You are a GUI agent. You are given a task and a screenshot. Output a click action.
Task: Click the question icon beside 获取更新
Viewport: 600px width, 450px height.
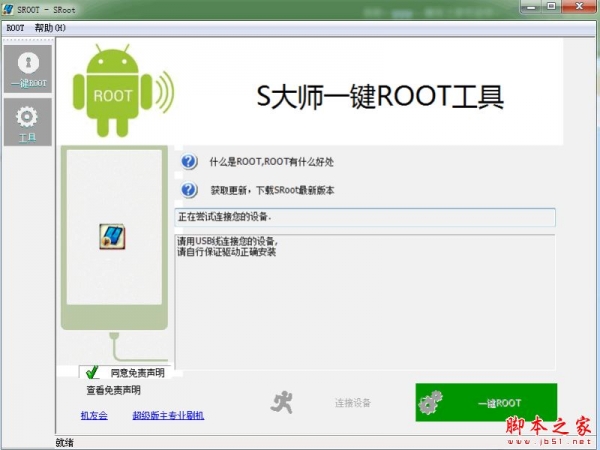click(x=189, y=190)
